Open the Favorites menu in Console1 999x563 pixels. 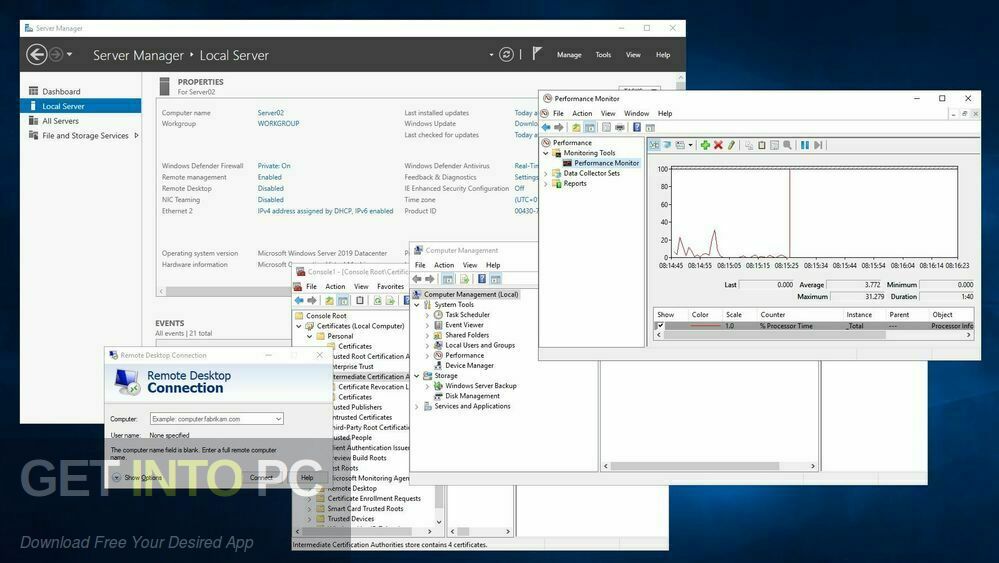click(x=391, y=287)
